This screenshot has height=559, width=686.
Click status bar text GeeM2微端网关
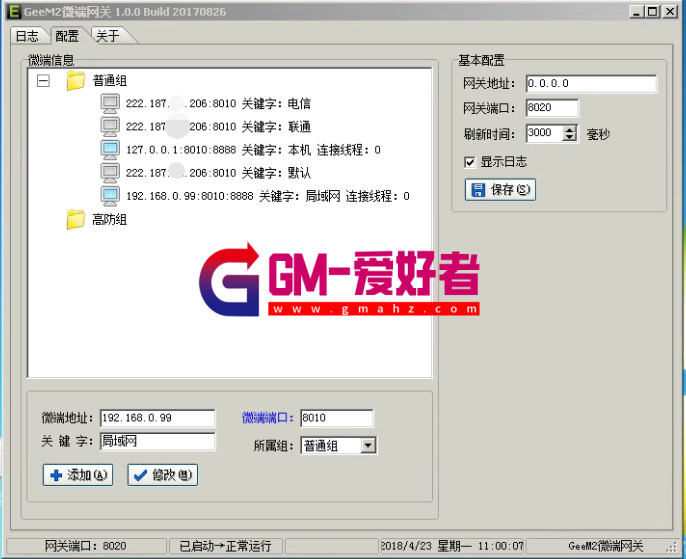pyautogui.click(x=606, y=546)
